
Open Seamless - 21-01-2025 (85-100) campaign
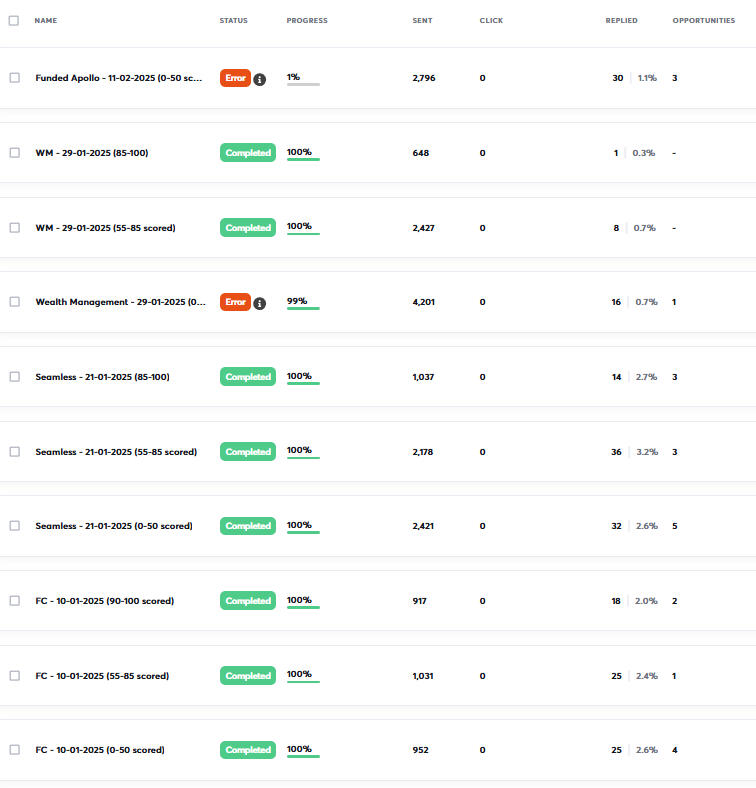coord(102,377)
